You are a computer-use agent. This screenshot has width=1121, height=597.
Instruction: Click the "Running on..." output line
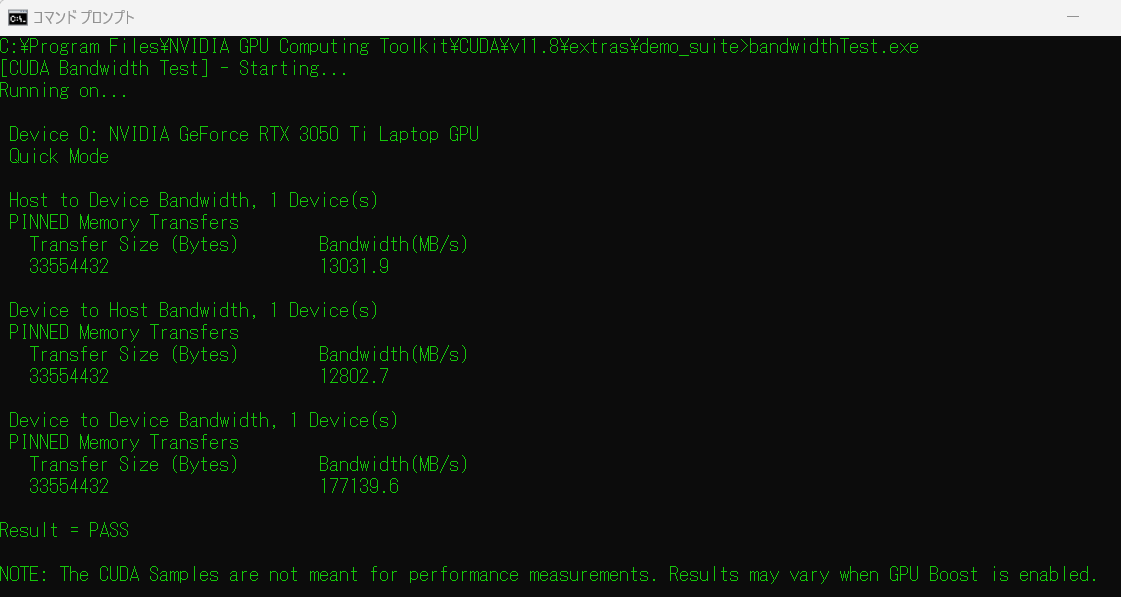coord(64,91)
